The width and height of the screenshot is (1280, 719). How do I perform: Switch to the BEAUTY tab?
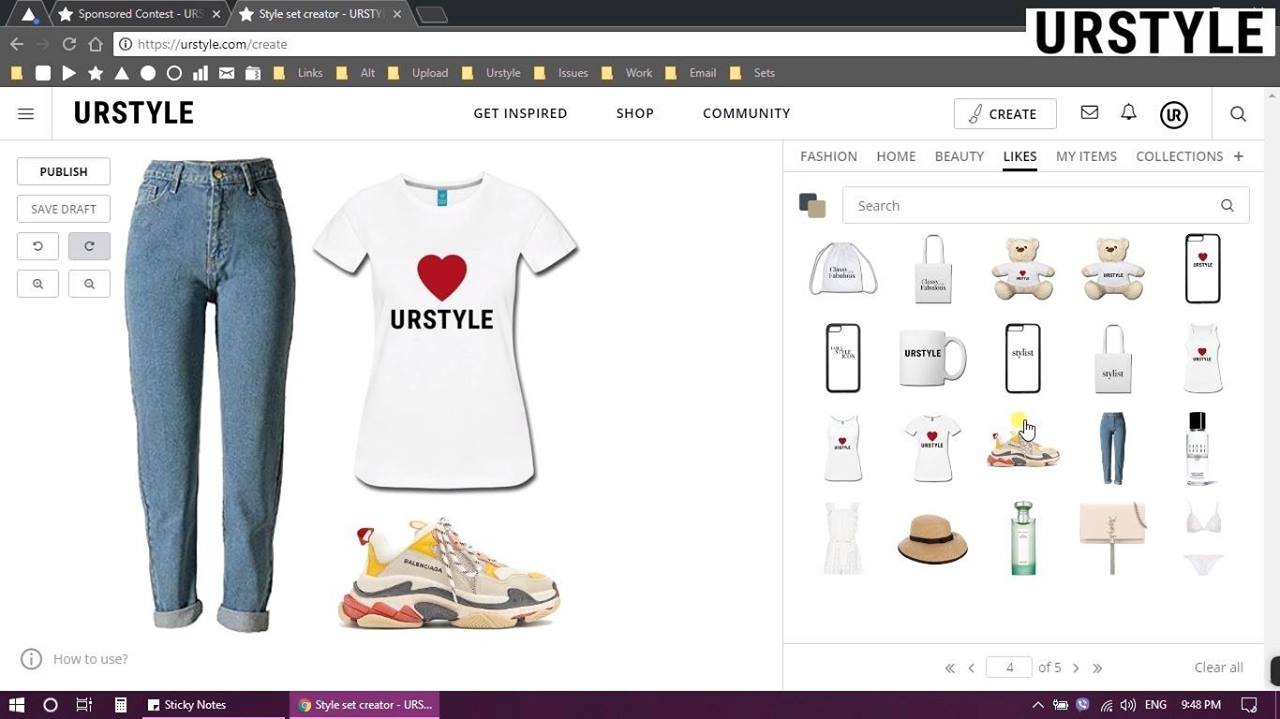pos(959,156)
